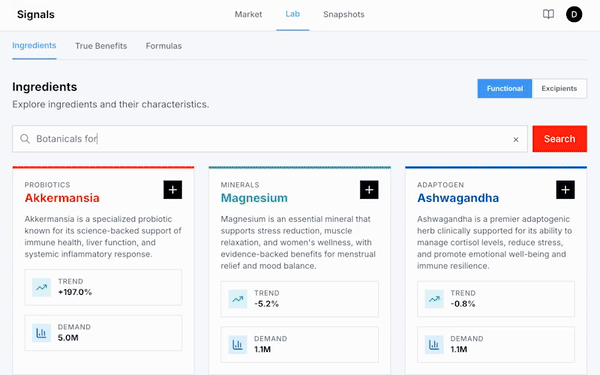The height and width of the screenshot is (375, 600).
Task: Open the book documentation icon
Action: pos(548,15)
